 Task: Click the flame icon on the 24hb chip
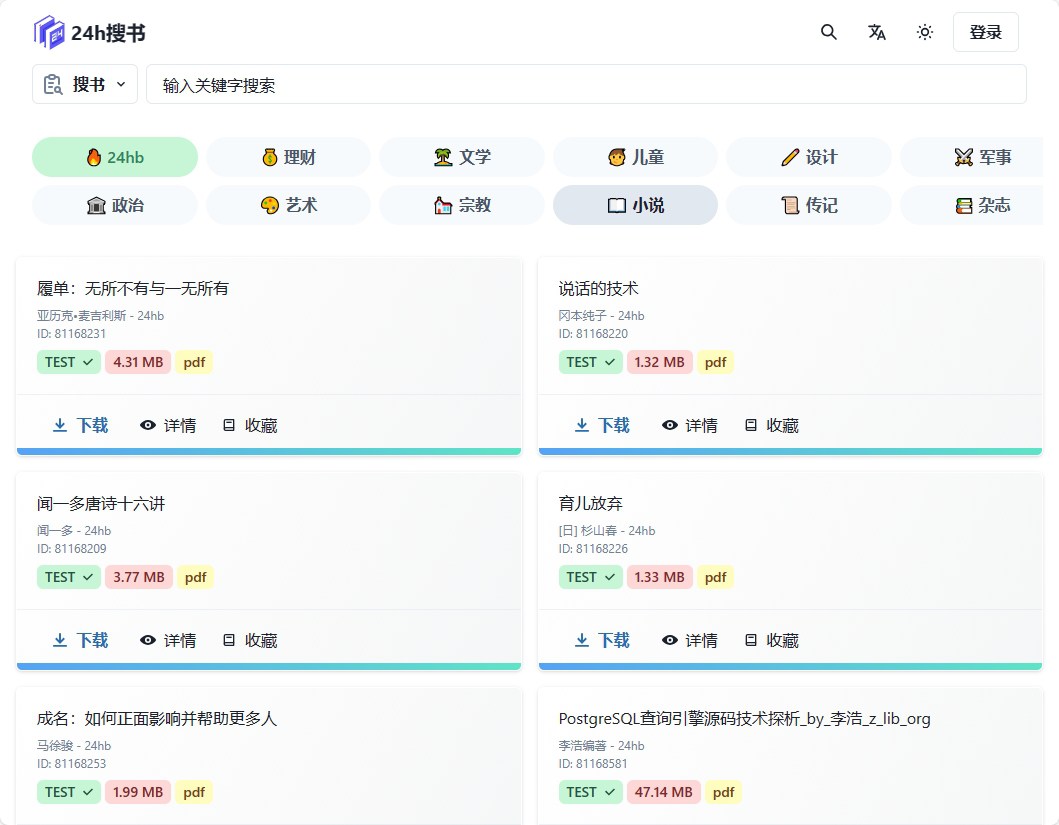click(92, 158)
